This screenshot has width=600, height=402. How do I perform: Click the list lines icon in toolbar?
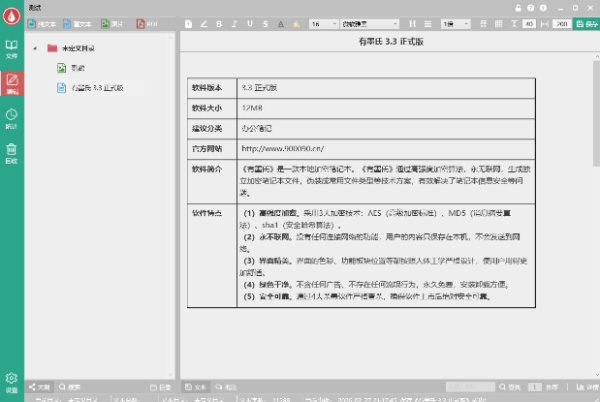(x=428, y=24)
